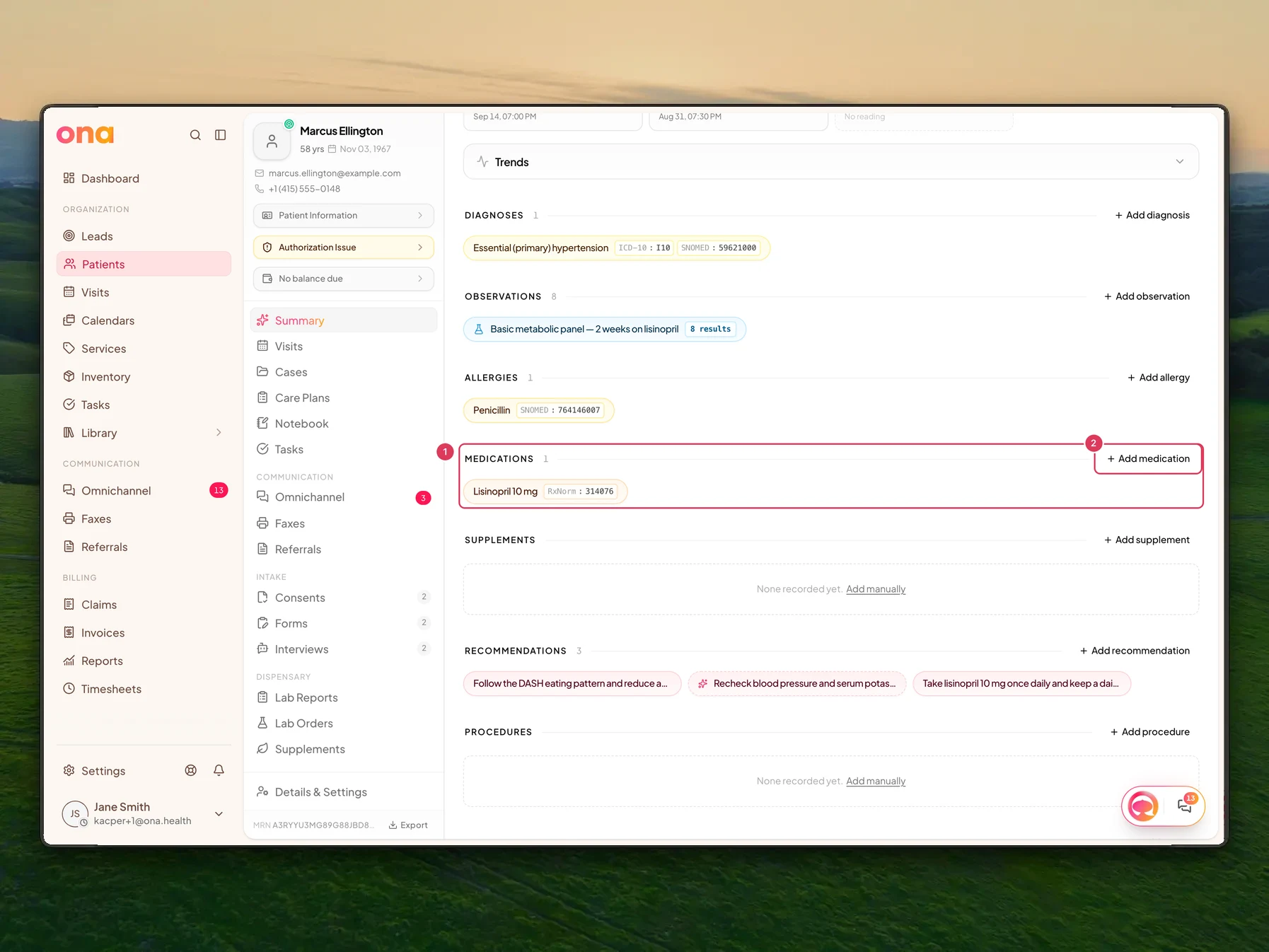Open Omnichannel in main sidebar with badge 13
Viewport: 1269px width, 952px height.
point(144,491)
